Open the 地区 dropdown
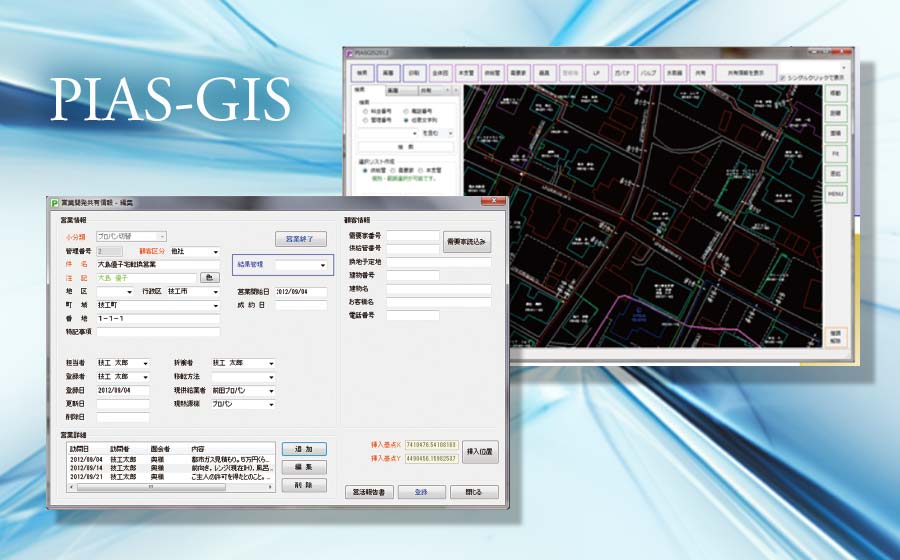The height and width of the screenshot is (560, 900). click(x=115, y=292)
